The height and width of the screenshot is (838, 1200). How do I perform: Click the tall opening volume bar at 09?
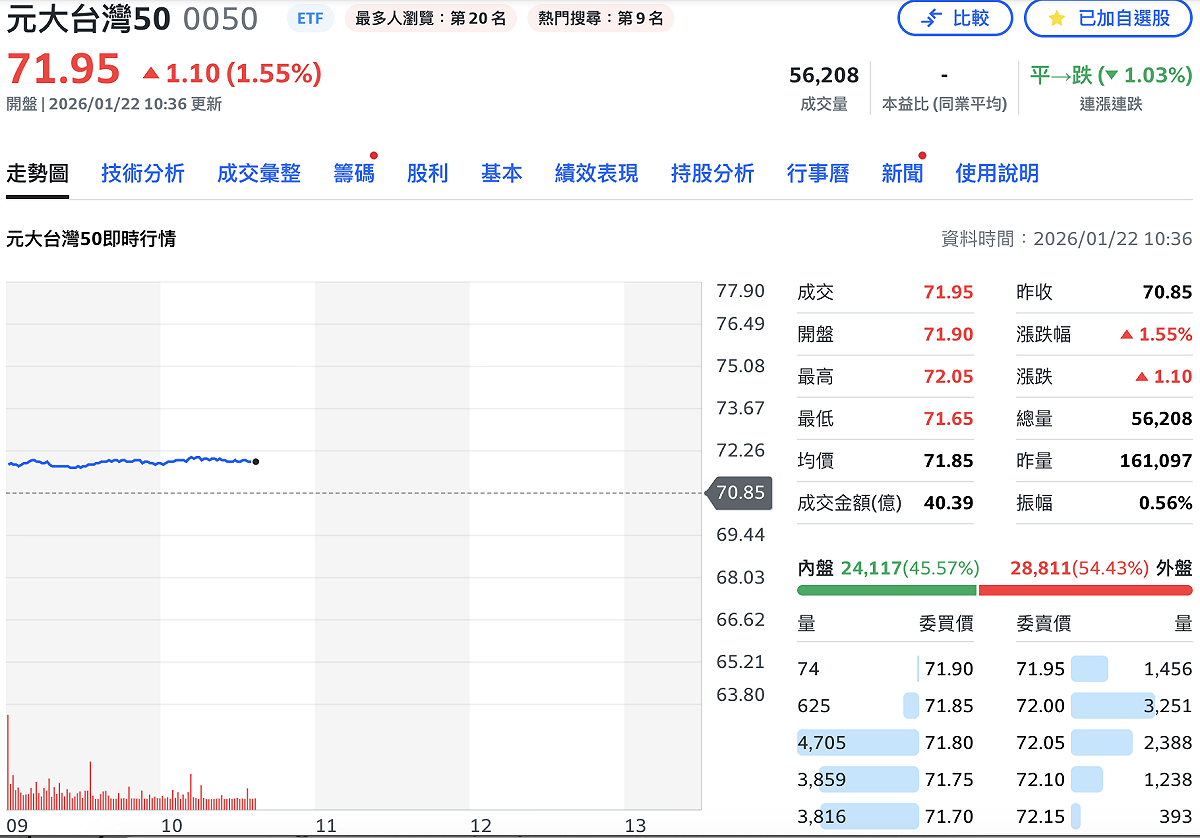tap(7, 761)
